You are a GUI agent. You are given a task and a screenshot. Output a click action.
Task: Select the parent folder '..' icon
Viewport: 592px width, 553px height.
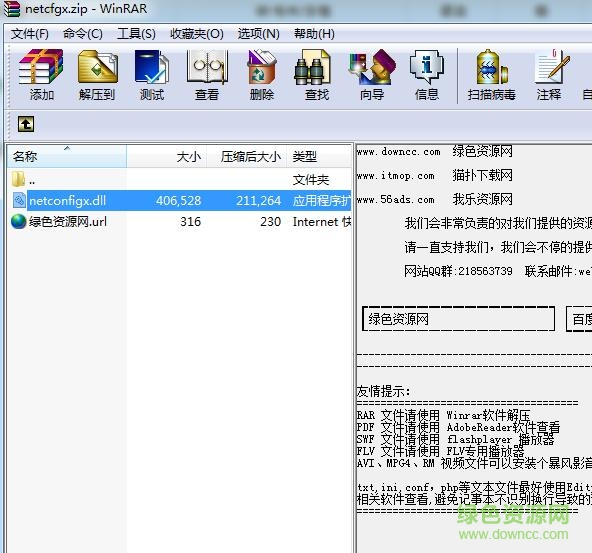point(18,179)
